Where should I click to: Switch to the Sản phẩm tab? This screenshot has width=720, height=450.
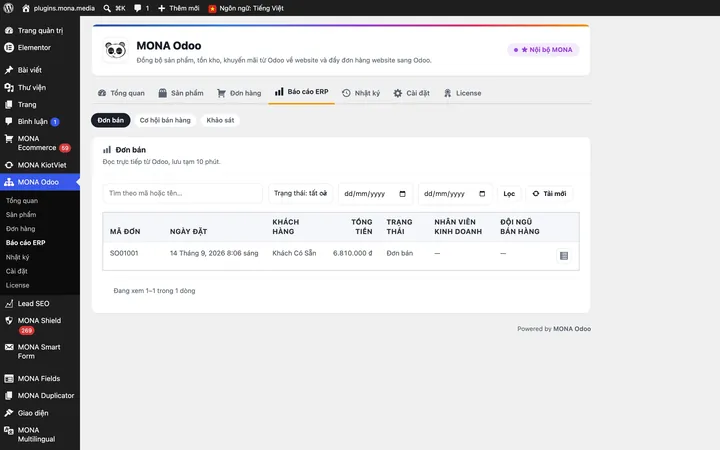[x=181, y=93]
